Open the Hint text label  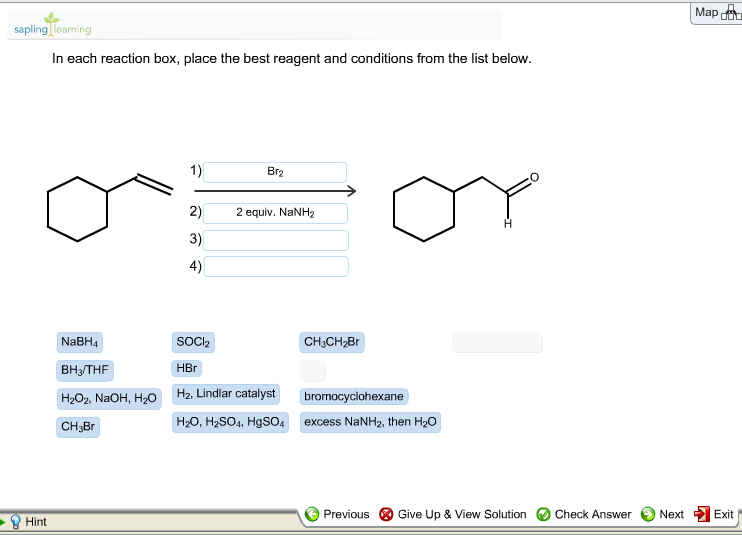(36, 522)
